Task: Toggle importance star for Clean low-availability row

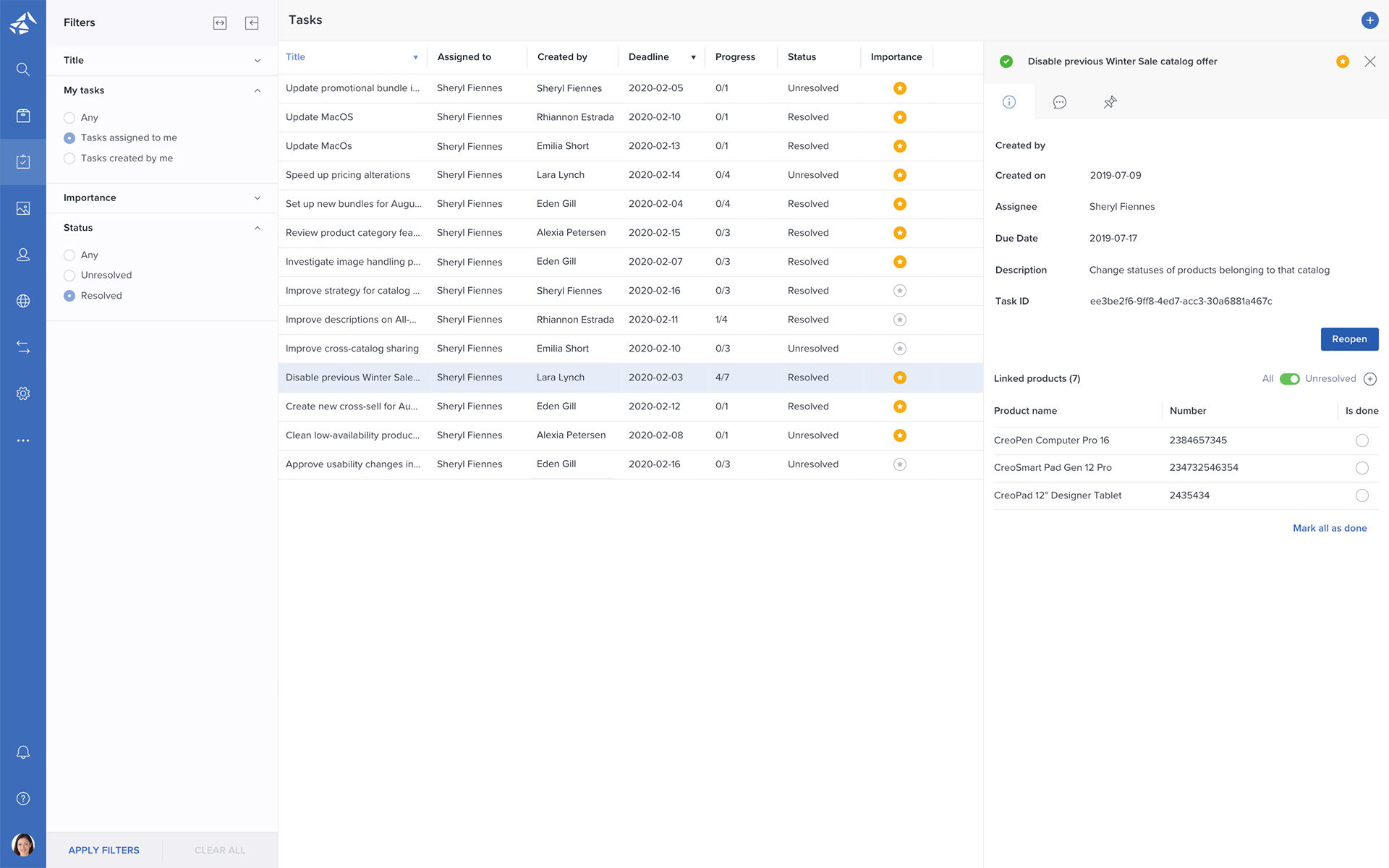Action: 900,435
